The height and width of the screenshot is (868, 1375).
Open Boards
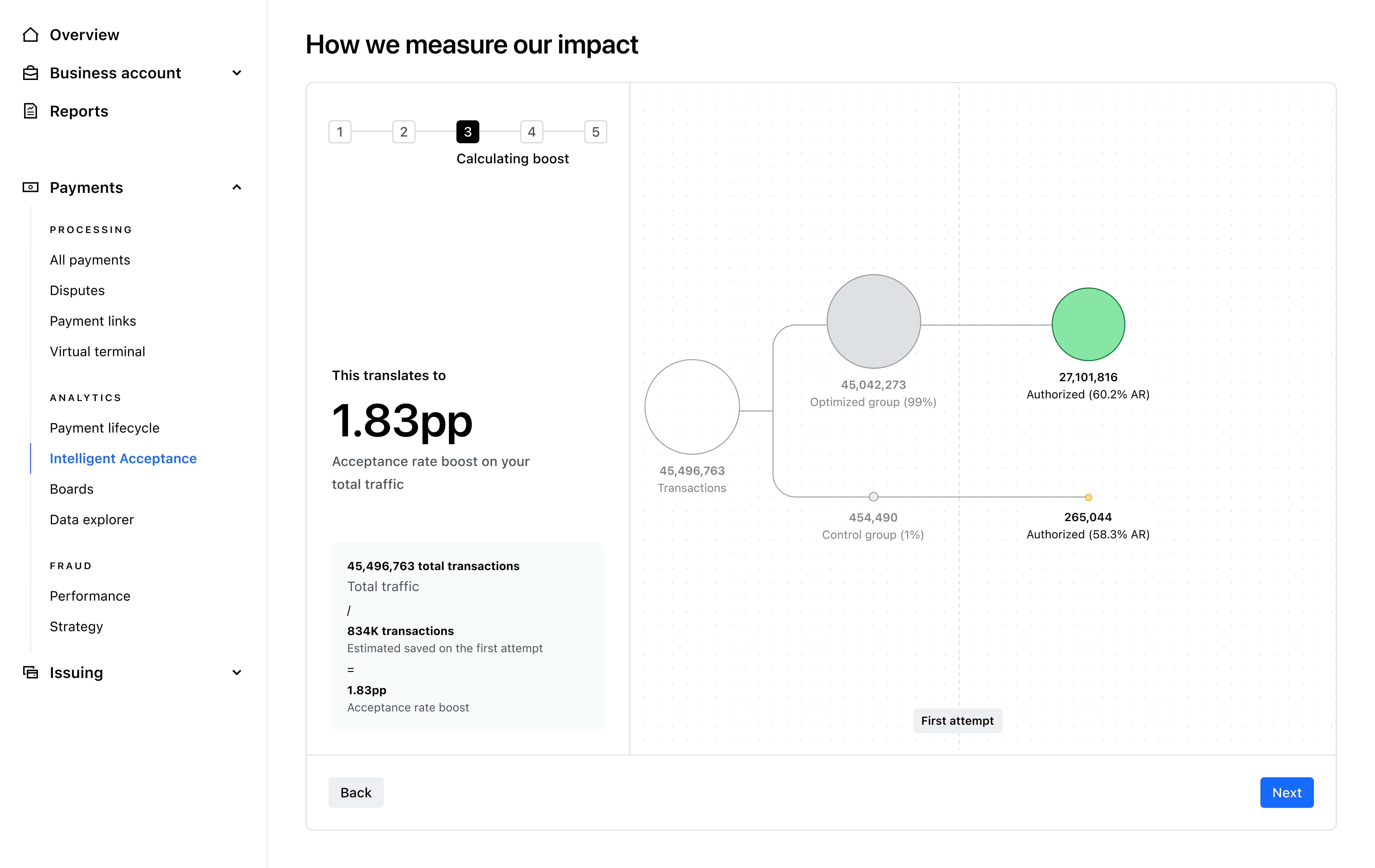click(71, 489)
